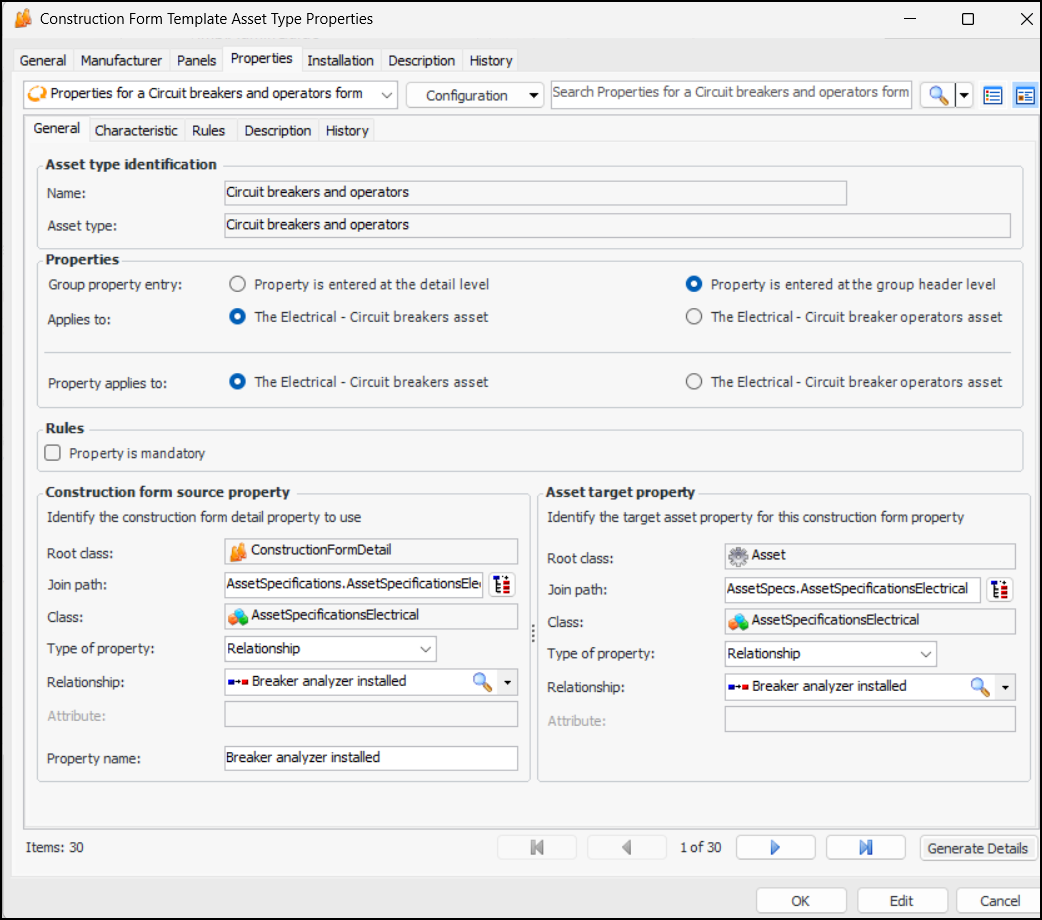
Task: Open the Characteristic sub-tab
Action: pos(136,130)
